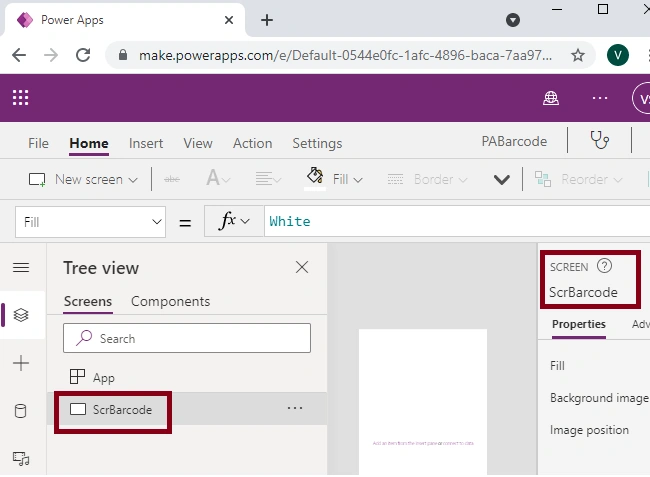
Task: Toggle the hamburger menu in left rail
Action: [21, 268]
